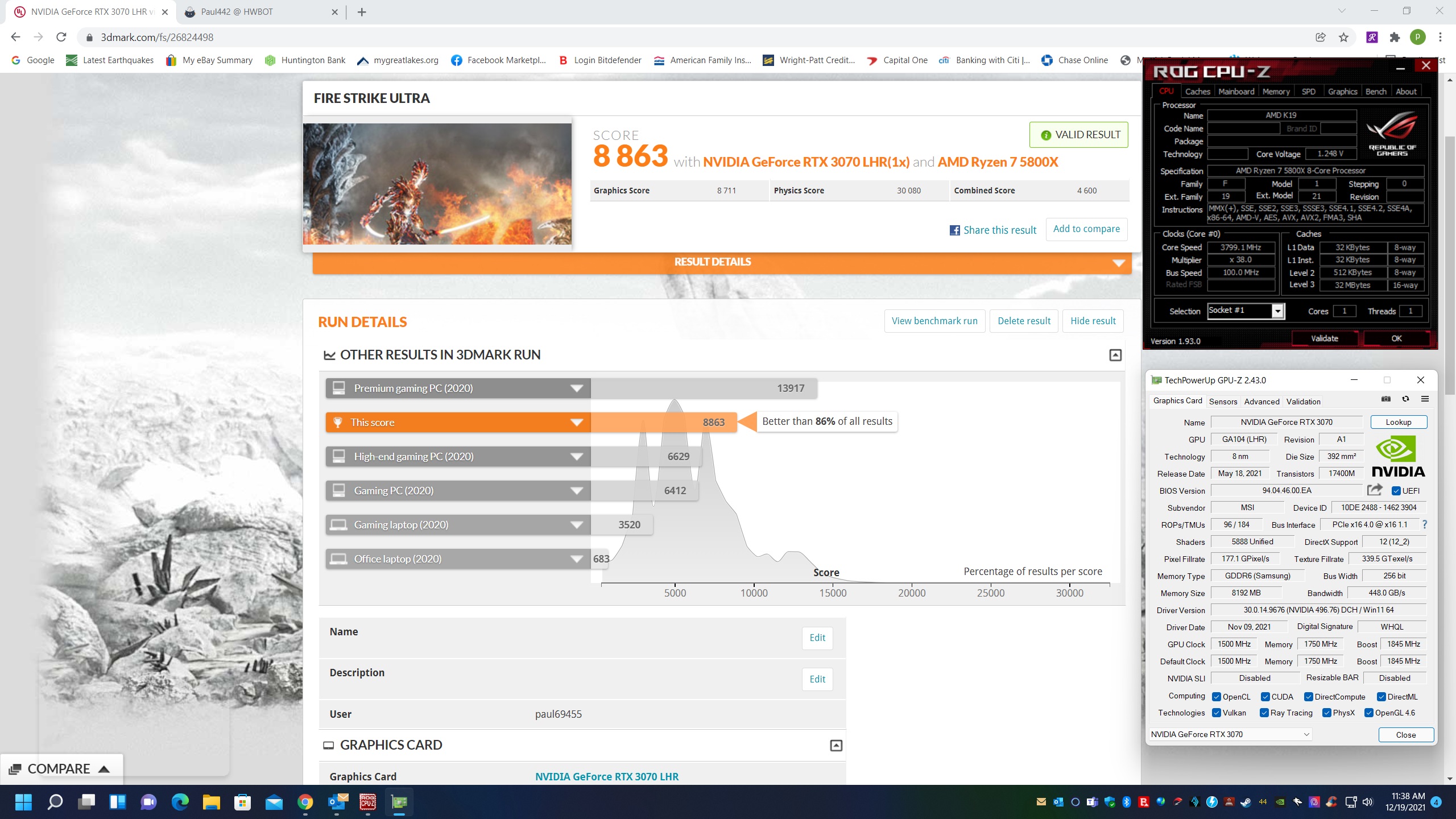Toggle the OpenGL 4.6 checkbox
1456x819 pixels.
tap(1369, 713)
